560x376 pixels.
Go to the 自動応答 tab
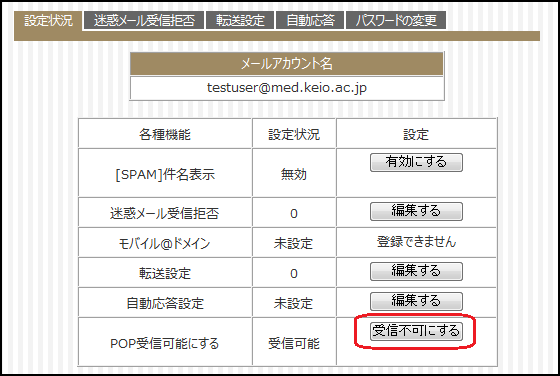(310, 20)
